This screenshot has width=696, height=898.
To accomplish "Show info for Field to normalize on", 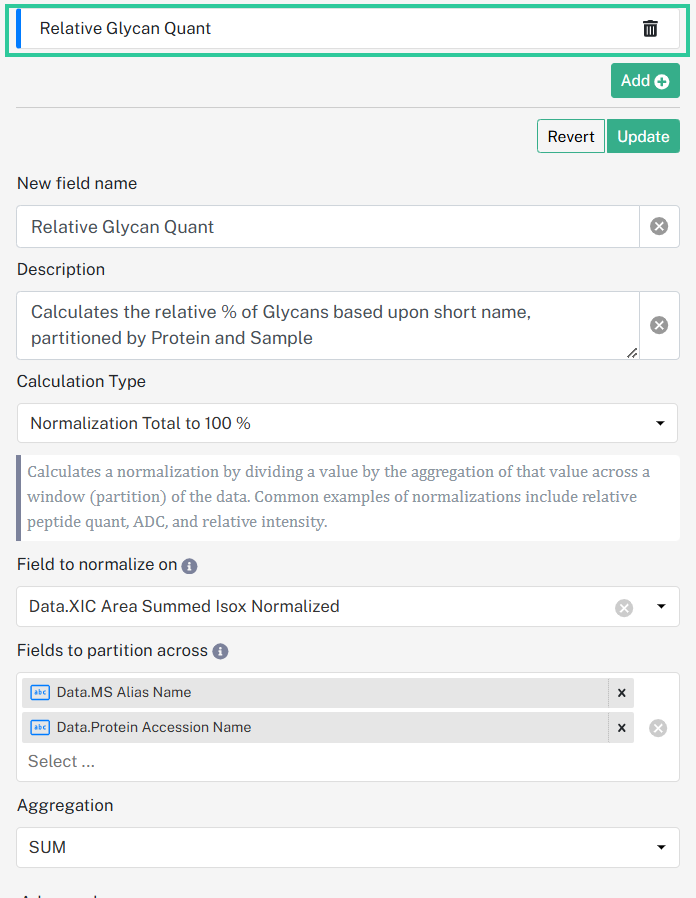I will tap(189, 566).
